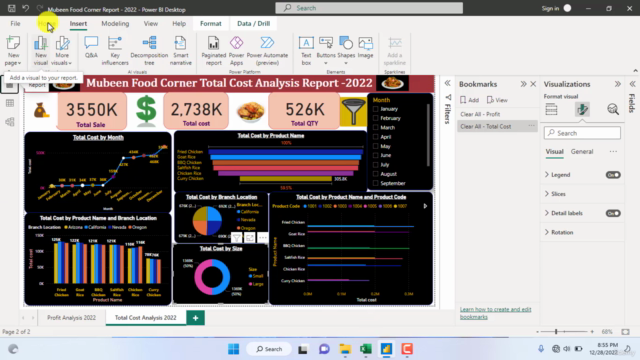Insert Power Automate visual

[x=267, y=51]
